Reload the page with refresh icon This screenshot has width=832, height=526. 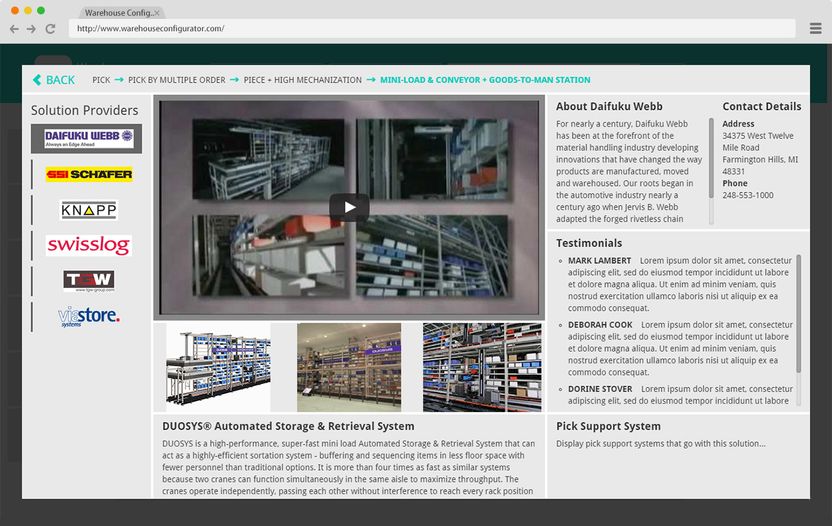(x=50, y=29)
